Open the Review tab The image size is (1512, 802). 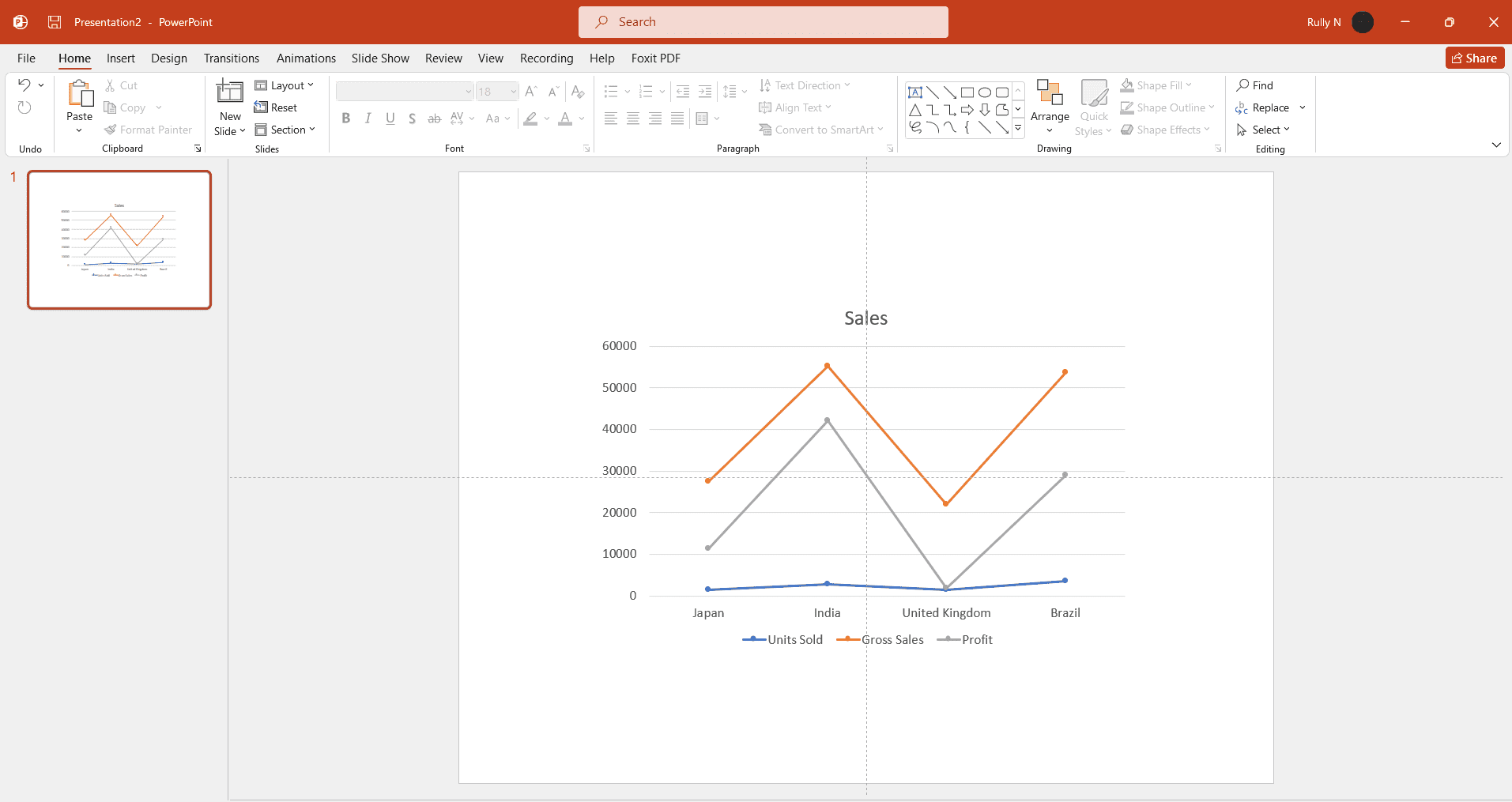443,58
